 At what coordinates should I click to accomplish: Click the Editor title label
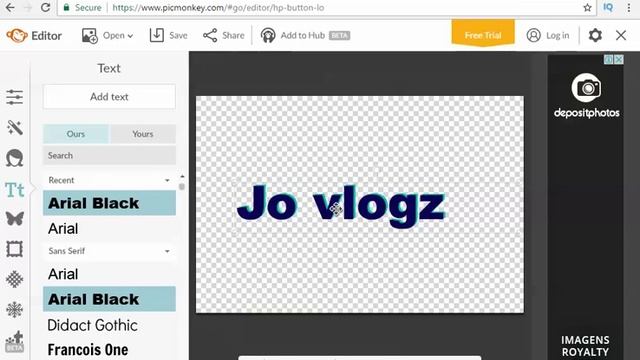pos(47,36)
